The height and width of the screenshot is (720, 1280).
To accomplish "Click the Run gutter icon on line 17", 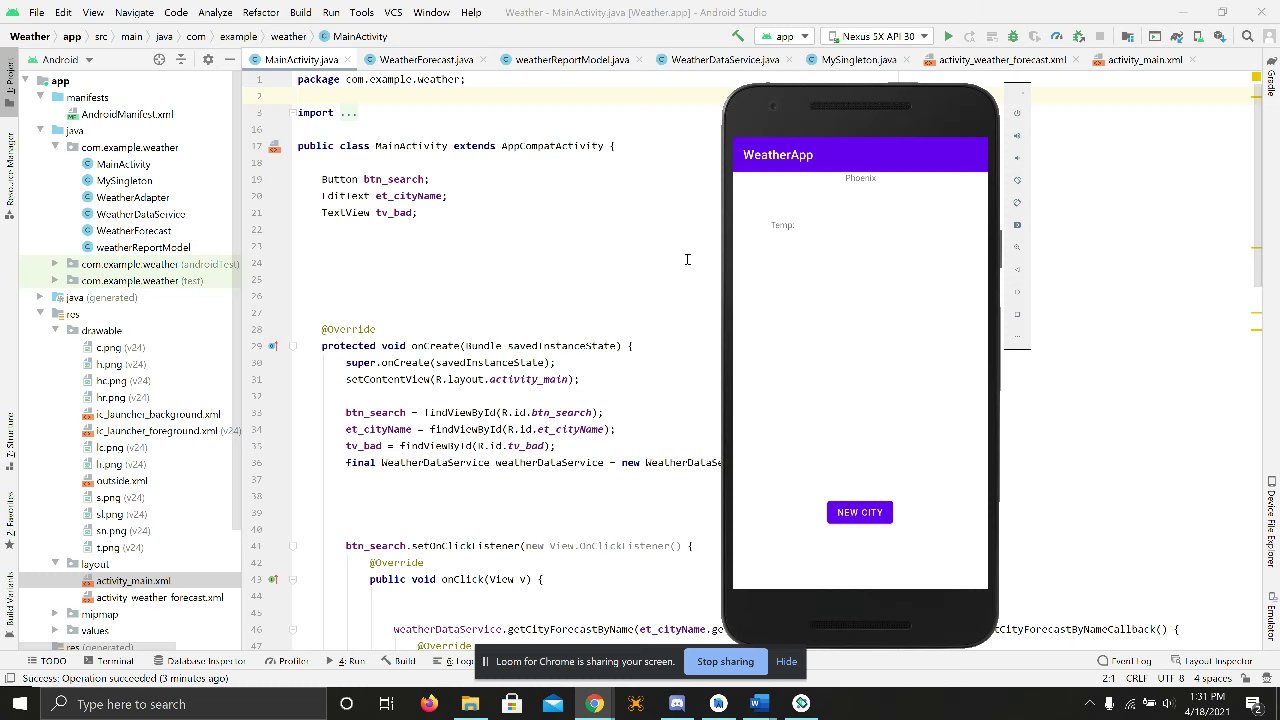I will [x=274, y=147].
